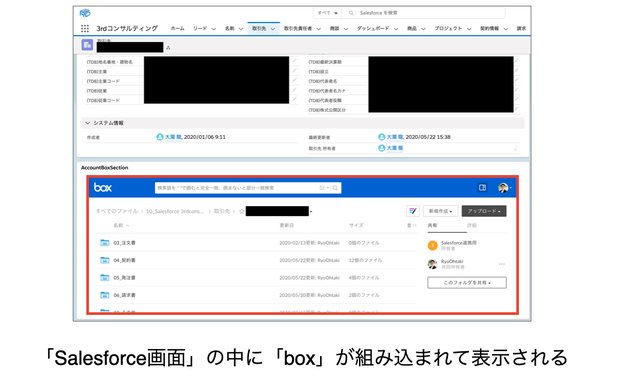Open the 商品 tab
This screenshot has height=388, width=640.
coord(411,29)
